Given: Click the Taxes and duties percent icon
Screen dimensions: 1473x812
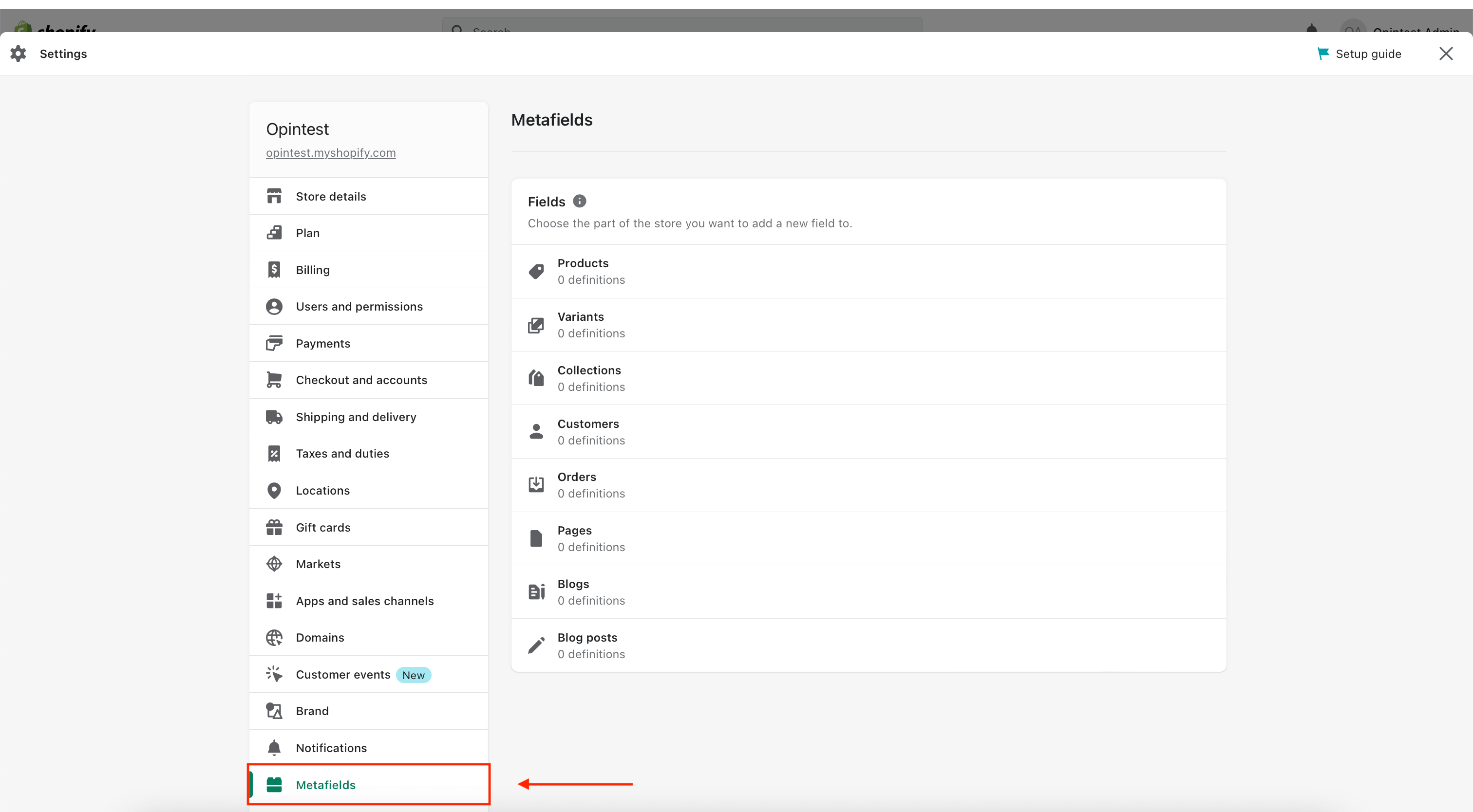Looking at the screenshot, I should click(274, 453).
